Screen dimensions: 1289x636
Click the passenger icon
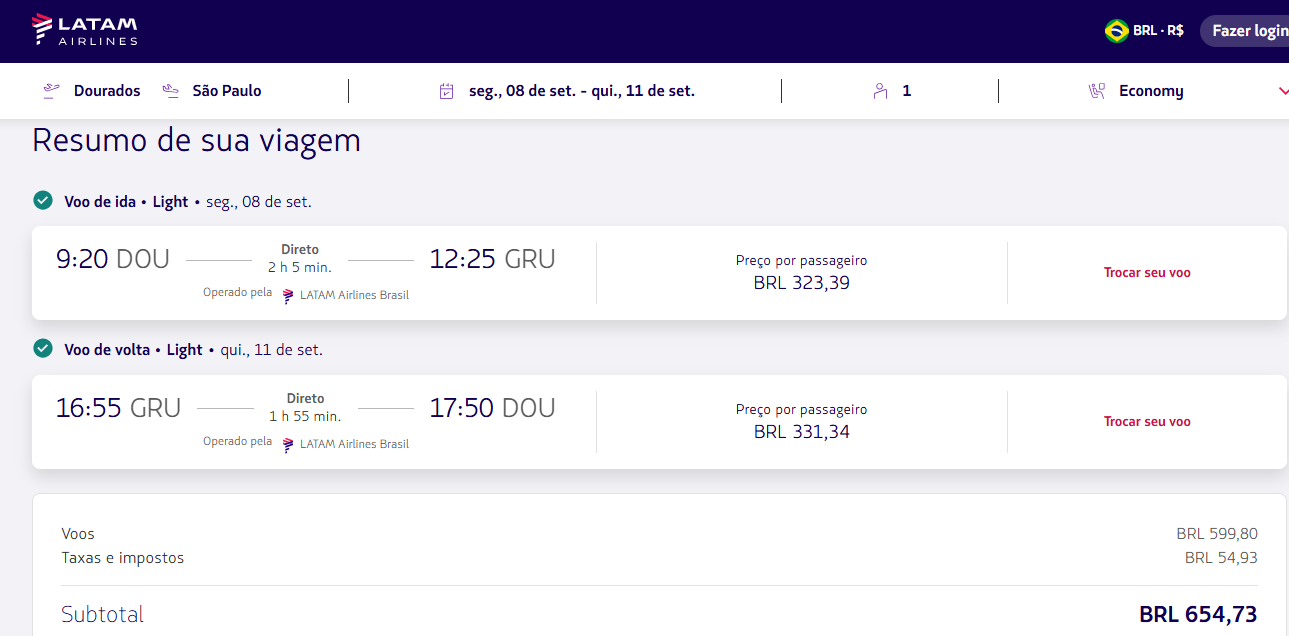[x=880, y=91]
